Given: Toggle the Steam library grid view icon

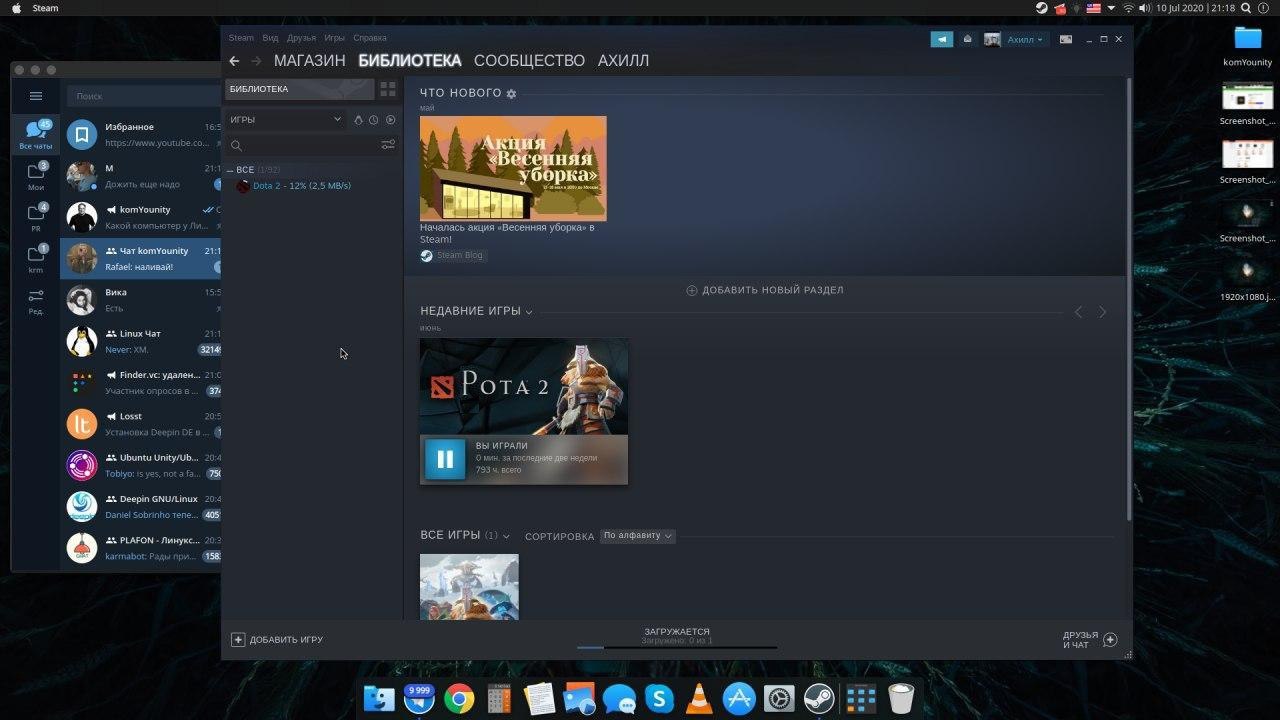Looking at the screenshot, I should coord(388,89).
